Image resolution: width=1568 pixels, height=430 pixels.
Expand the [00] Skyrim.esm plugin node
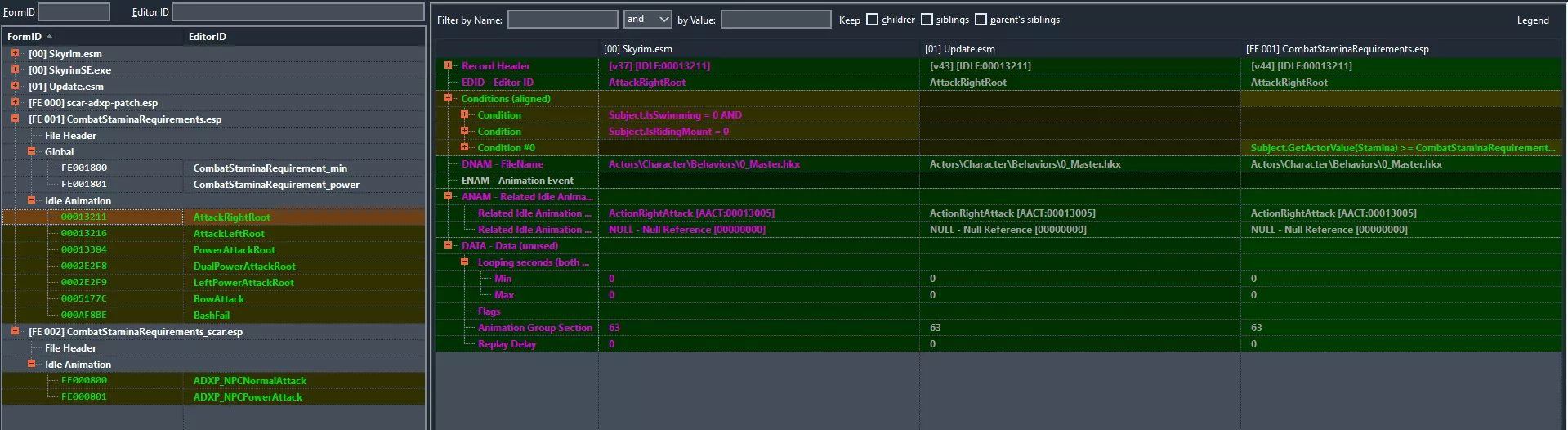pyautogui.click(x=15, y=53)
